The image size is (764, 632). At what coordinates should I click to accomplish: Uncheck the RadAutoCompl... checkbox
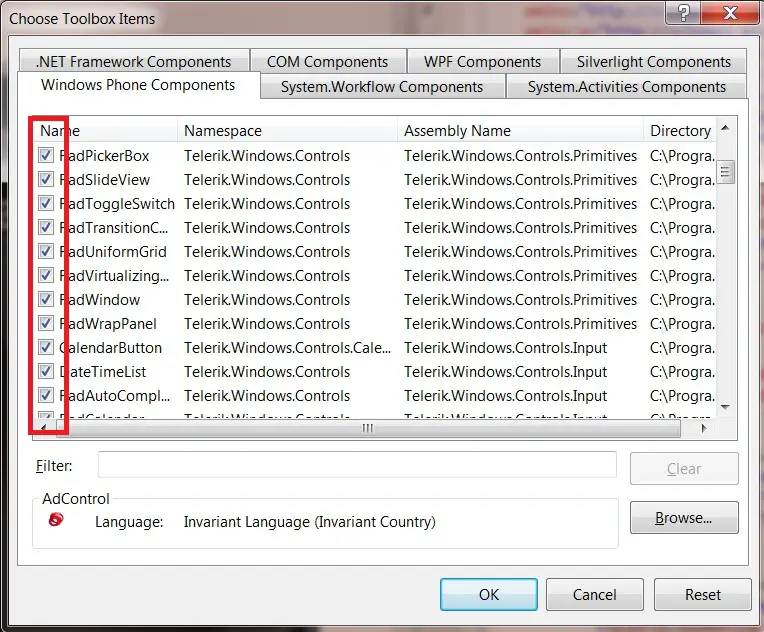[x=46, y=395]
